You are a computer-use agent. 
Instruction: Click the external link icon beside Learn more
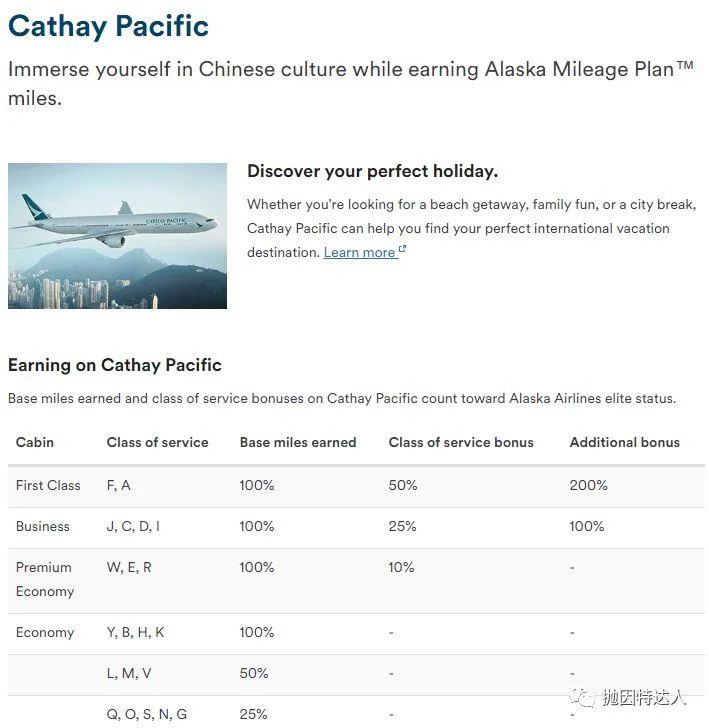pos(402,250)
